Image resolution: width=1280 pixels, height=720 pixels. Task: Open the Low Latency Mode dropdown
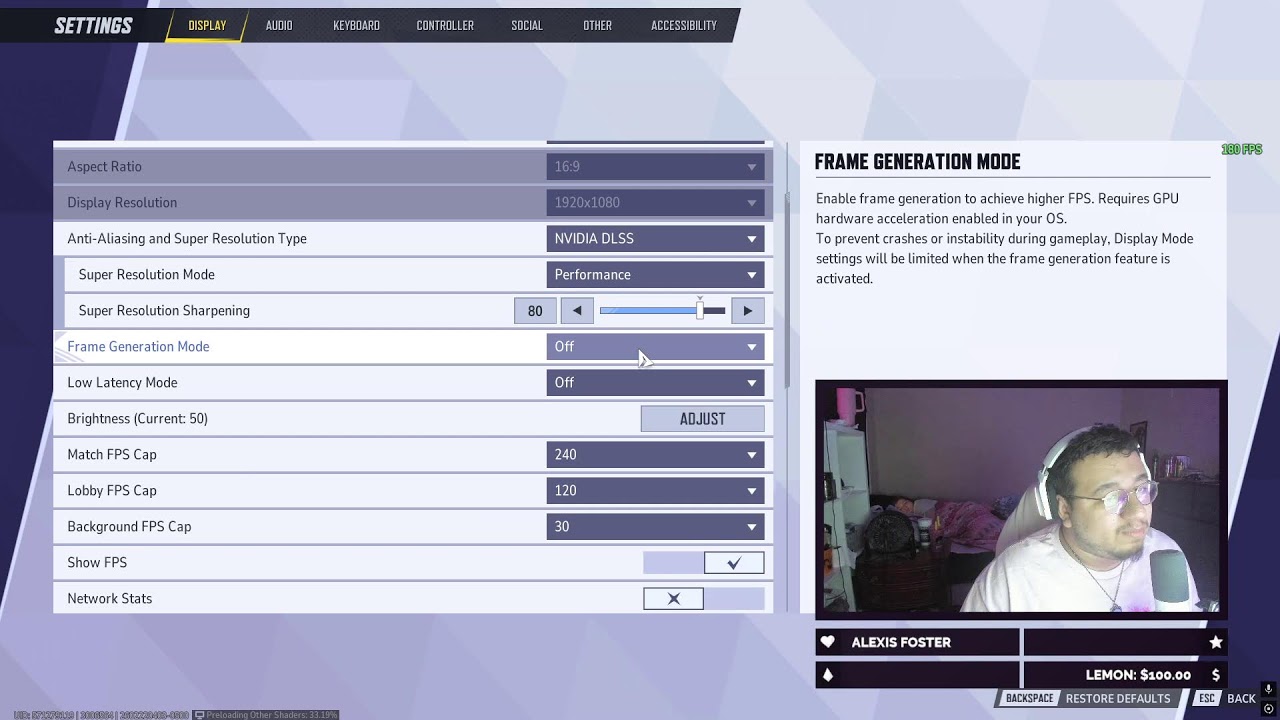pyautogui.click(x=655, y=383)
